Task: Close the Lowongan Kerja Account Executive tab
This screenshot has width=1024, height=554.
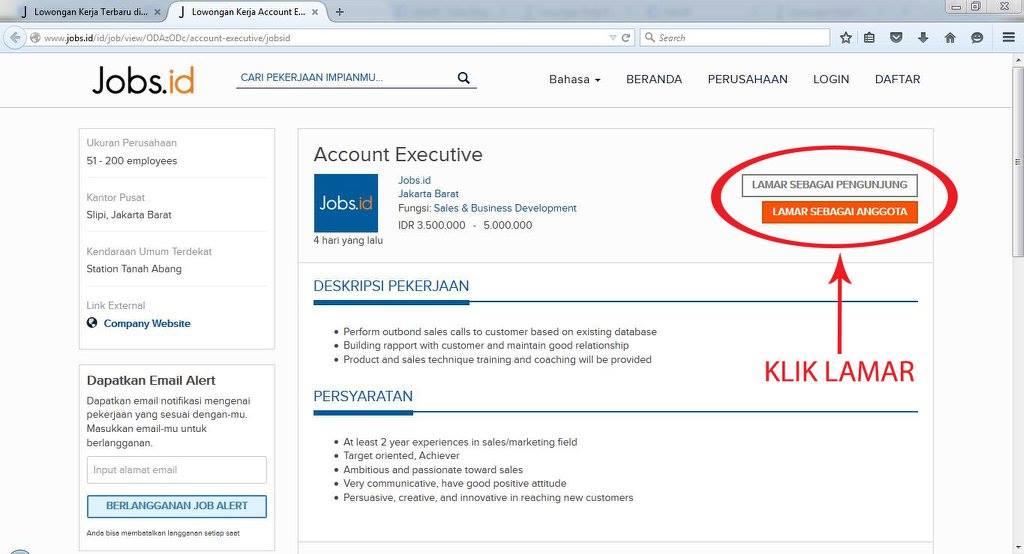Action: tap(315, 12)
